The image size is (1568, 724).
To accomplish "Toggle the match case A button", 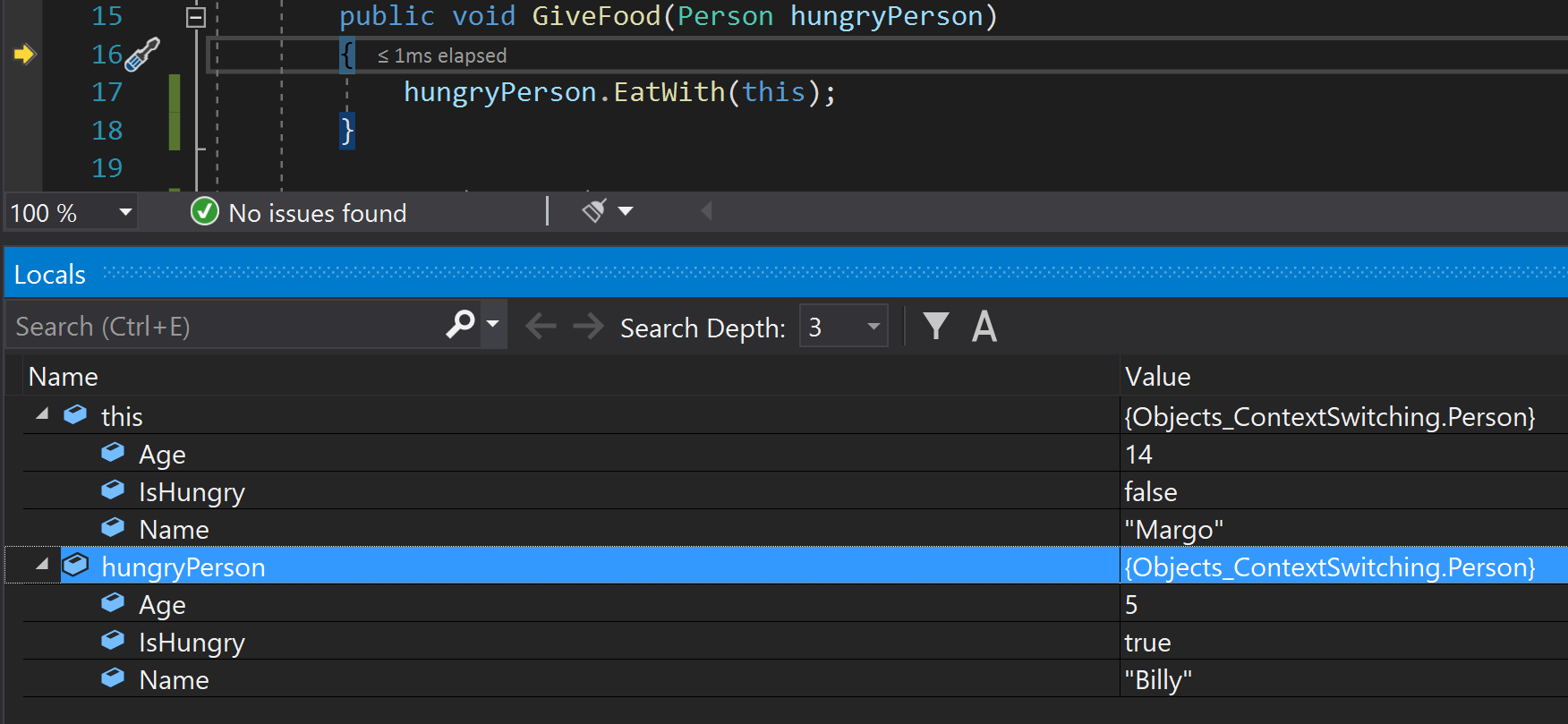I will pos(984,327).
